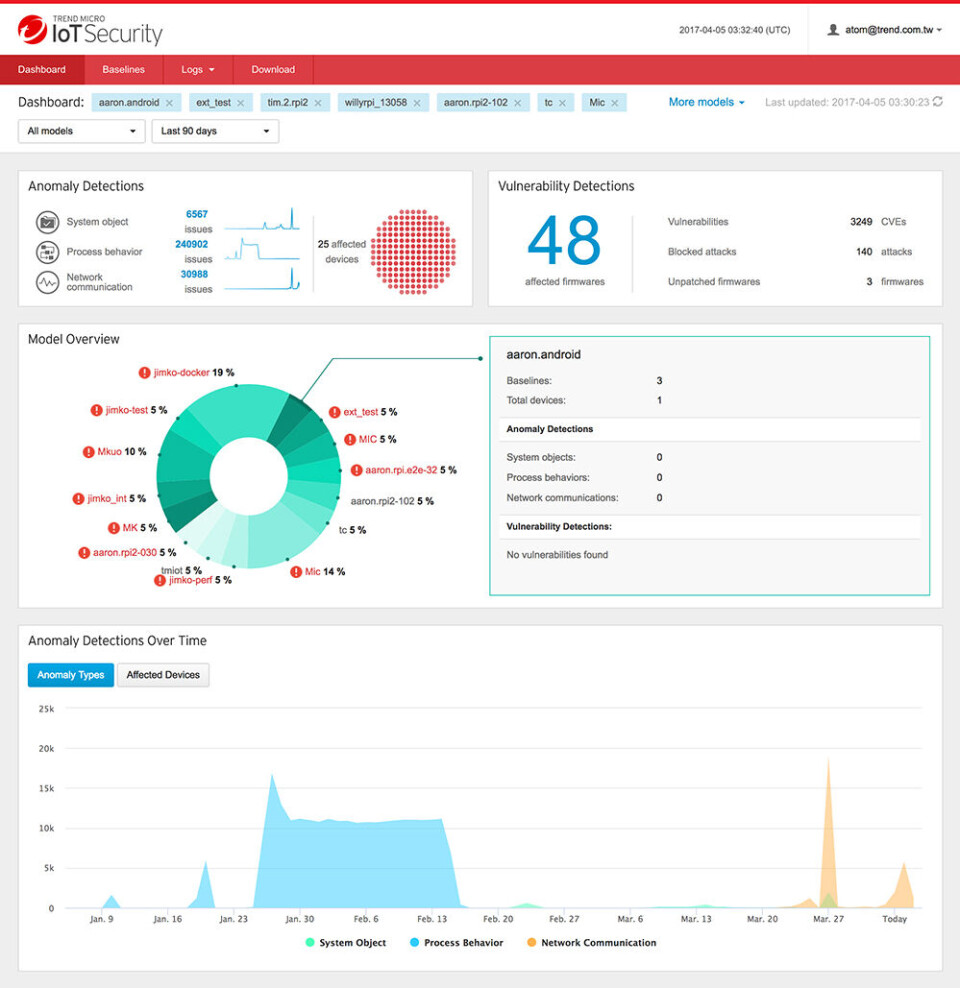Toggle System Object legend series

click(345, 943)
